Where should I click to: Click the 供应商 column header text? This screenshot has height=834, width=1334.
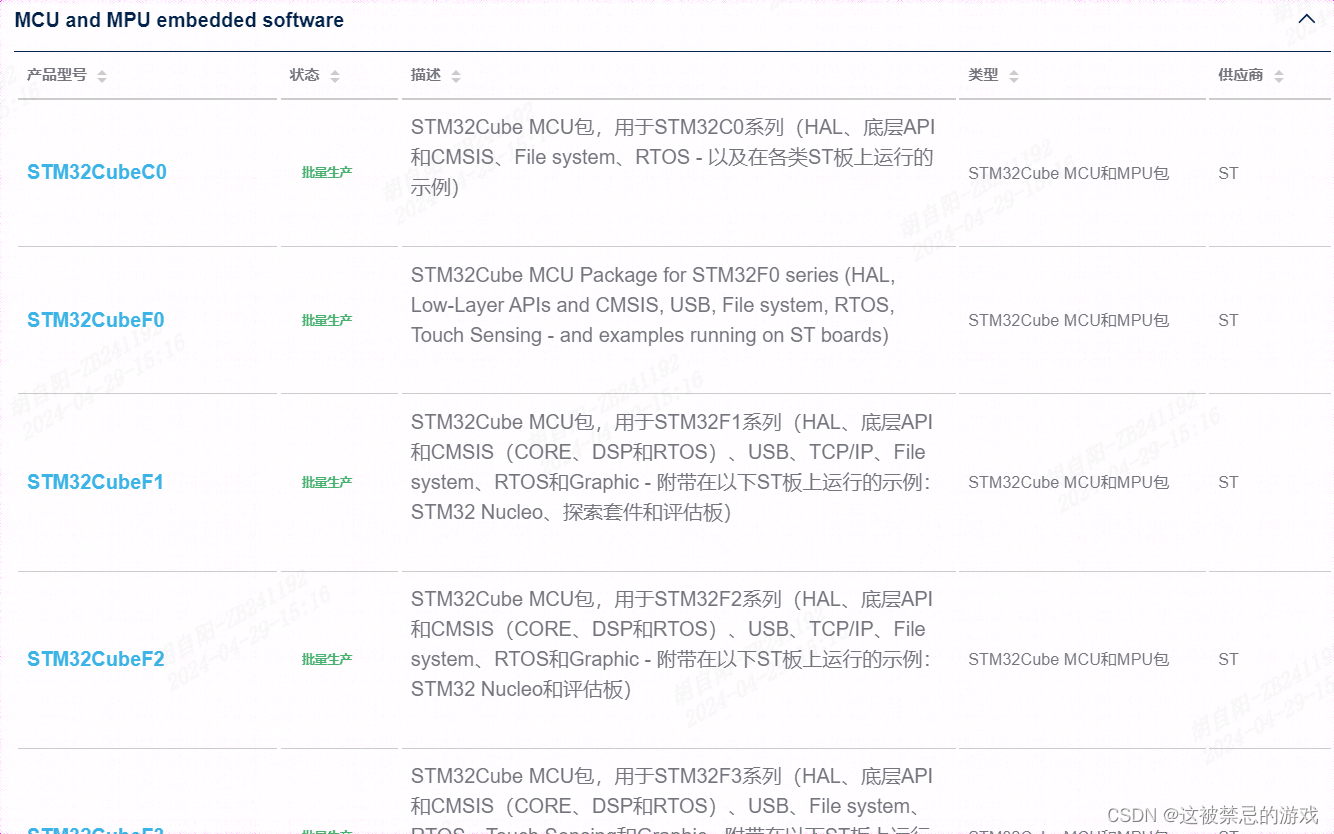(1241, 75)
